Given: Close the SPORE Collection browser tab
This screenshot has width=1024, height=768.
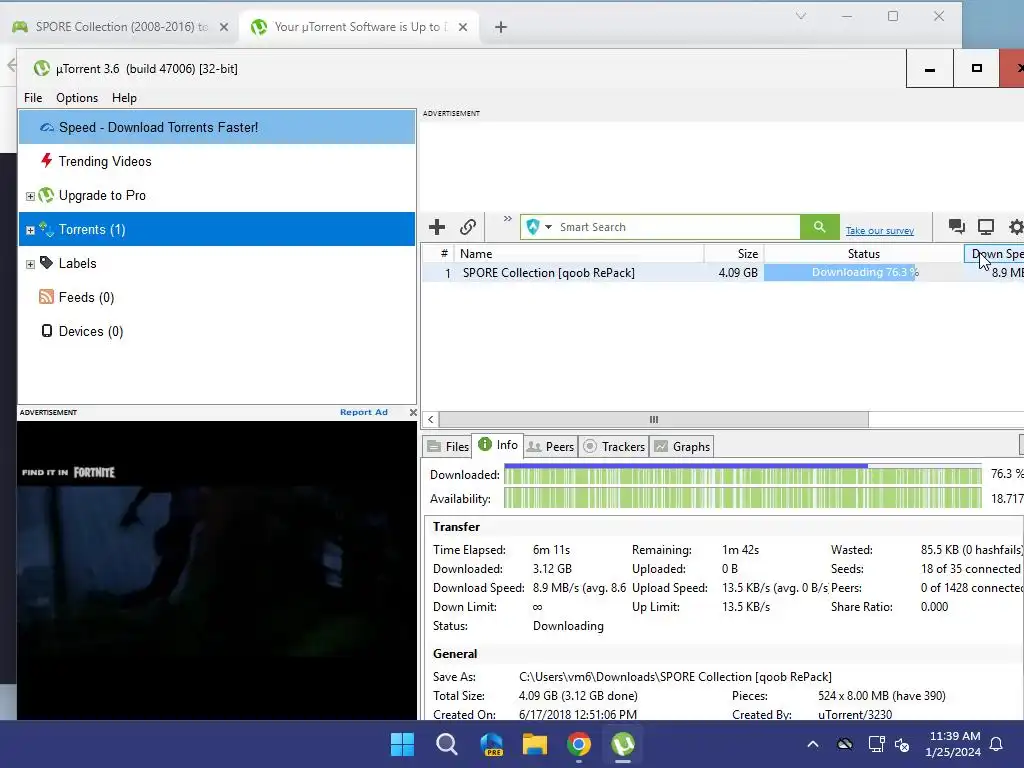Looking at the screenshot, I should pyautogui.click(x=224, y=27).
